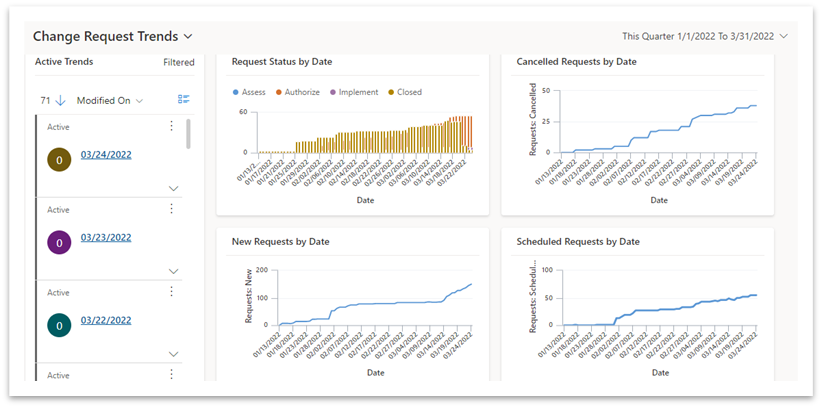The image size is (822, 408).
Task: Open more options for the 03/23/2022 record
Action: [x=171, y=209]
